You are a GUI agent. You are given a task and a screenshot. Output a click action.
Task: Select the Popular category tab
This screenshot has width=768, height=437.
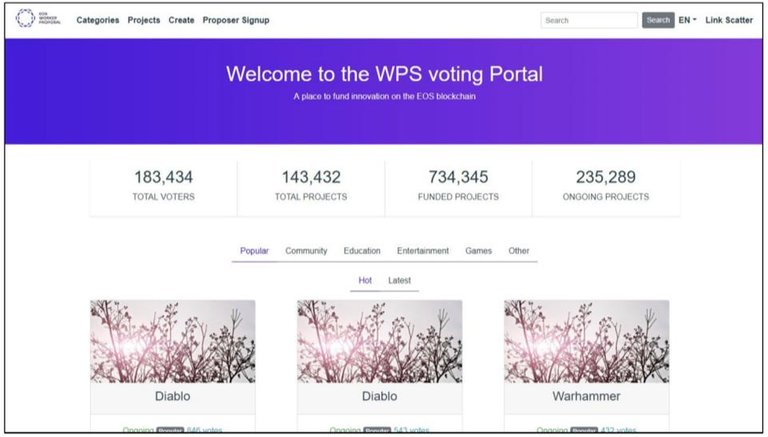coord(254,251)
